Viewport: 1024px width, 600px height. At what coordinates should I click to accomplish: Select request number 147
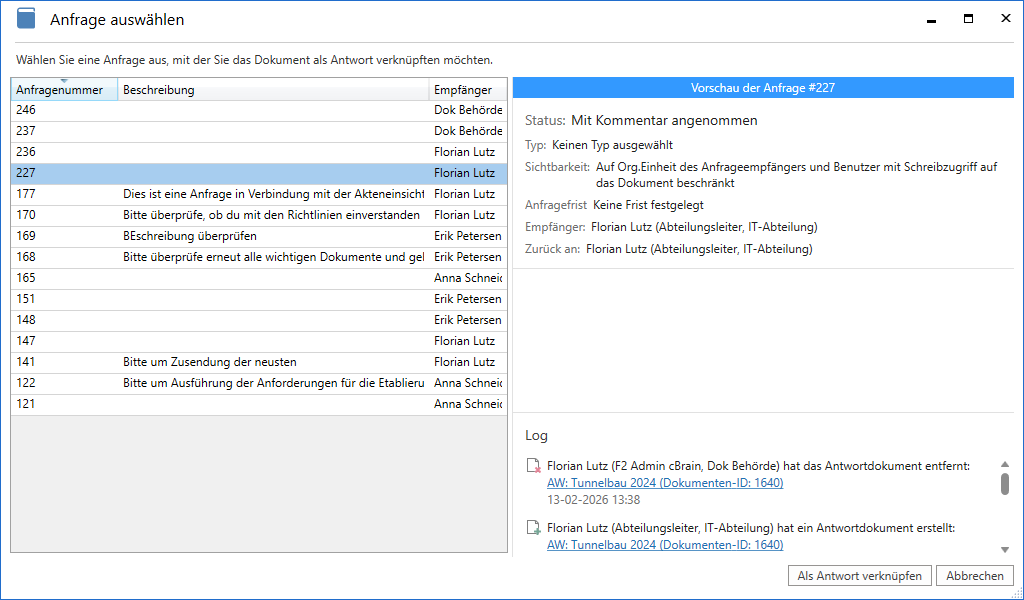point(259,340)
